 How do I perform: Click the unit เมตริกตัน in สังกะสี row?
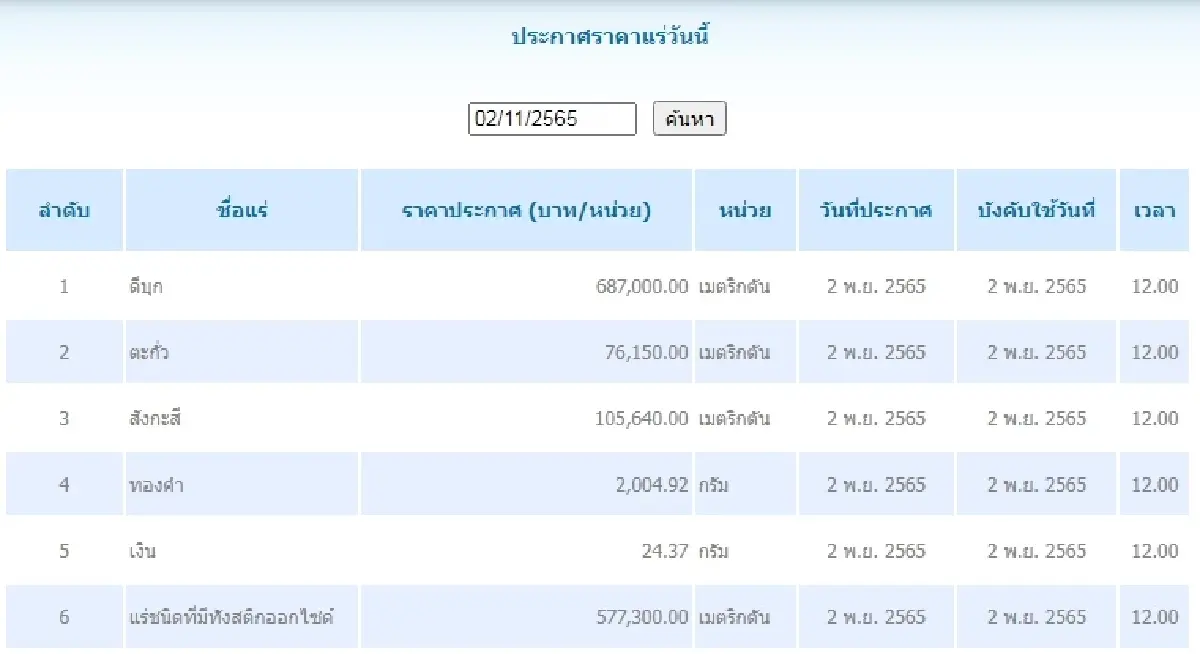pos(735,418)
